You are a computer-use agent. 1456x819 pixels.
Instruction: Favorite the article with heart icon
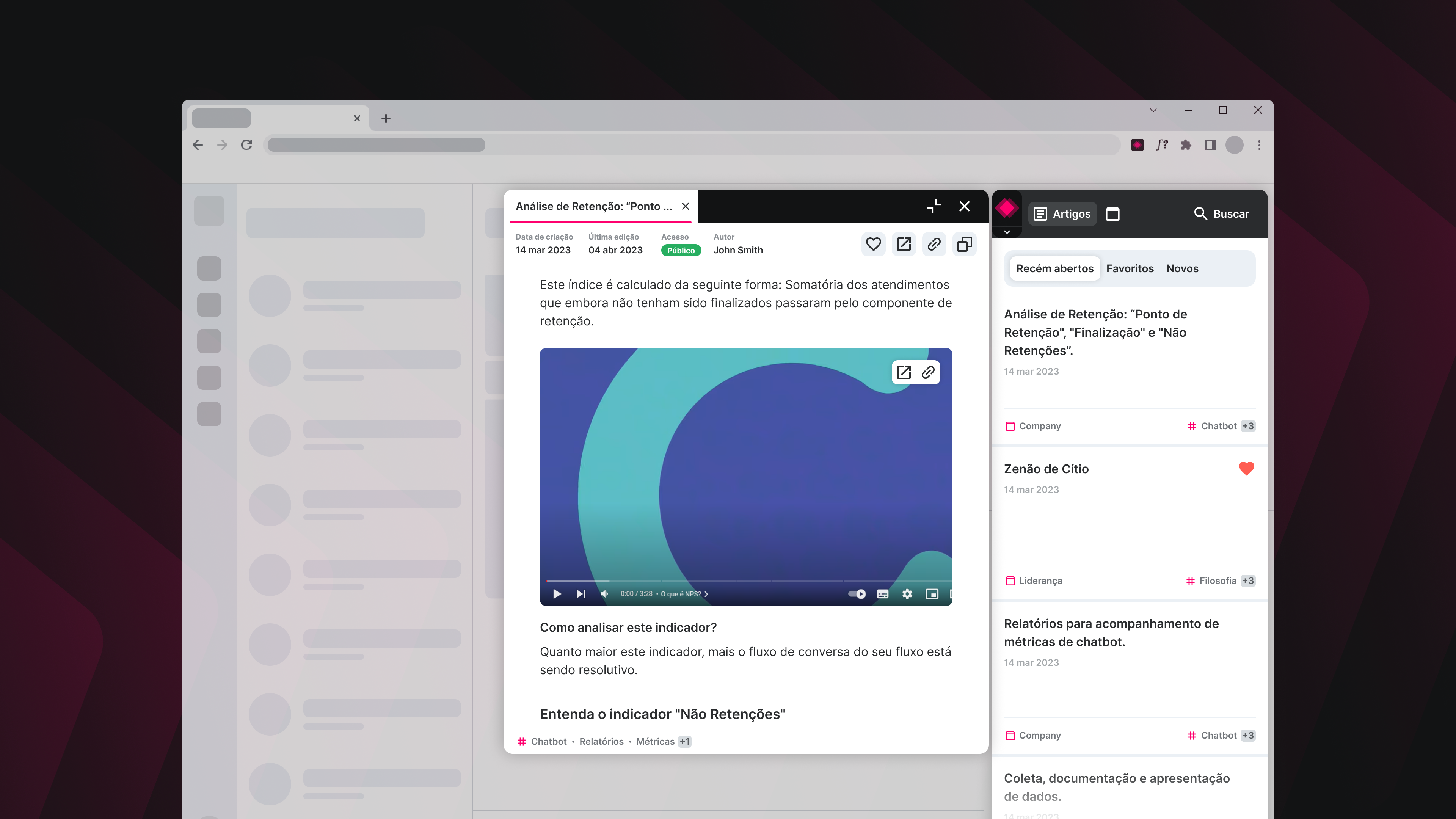[x=873, y=244]
